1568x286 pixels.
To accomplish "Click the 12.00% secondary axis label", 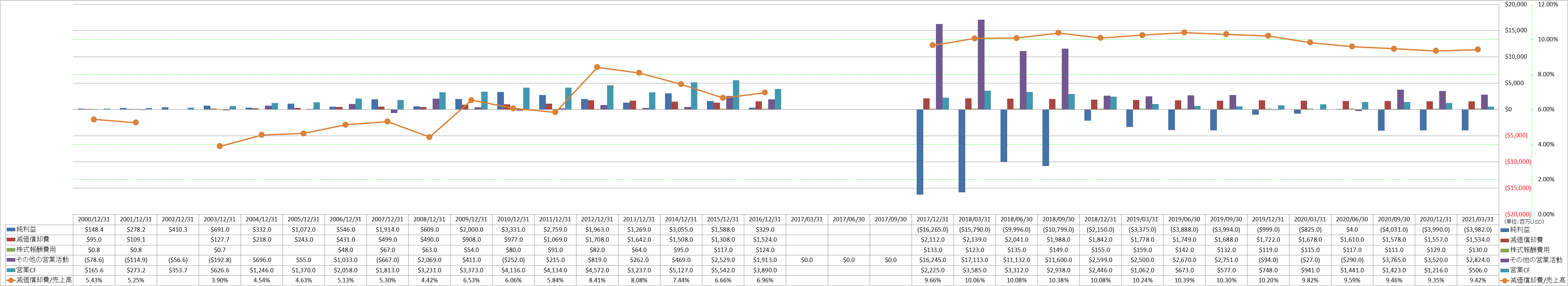I will click(x=1548, y=4).
